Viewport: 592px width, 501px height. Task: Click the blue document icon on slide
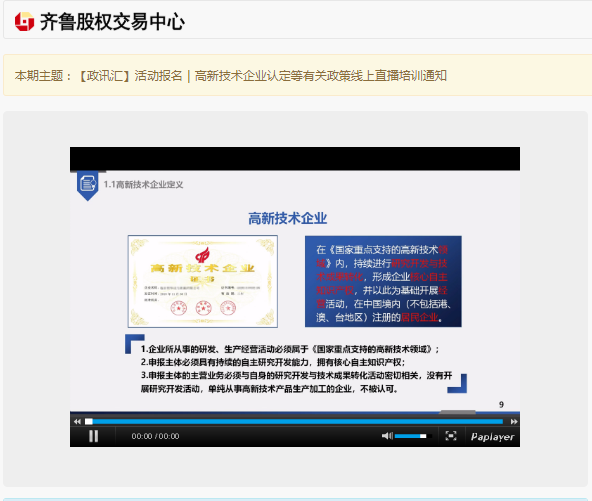click(88, 185)
